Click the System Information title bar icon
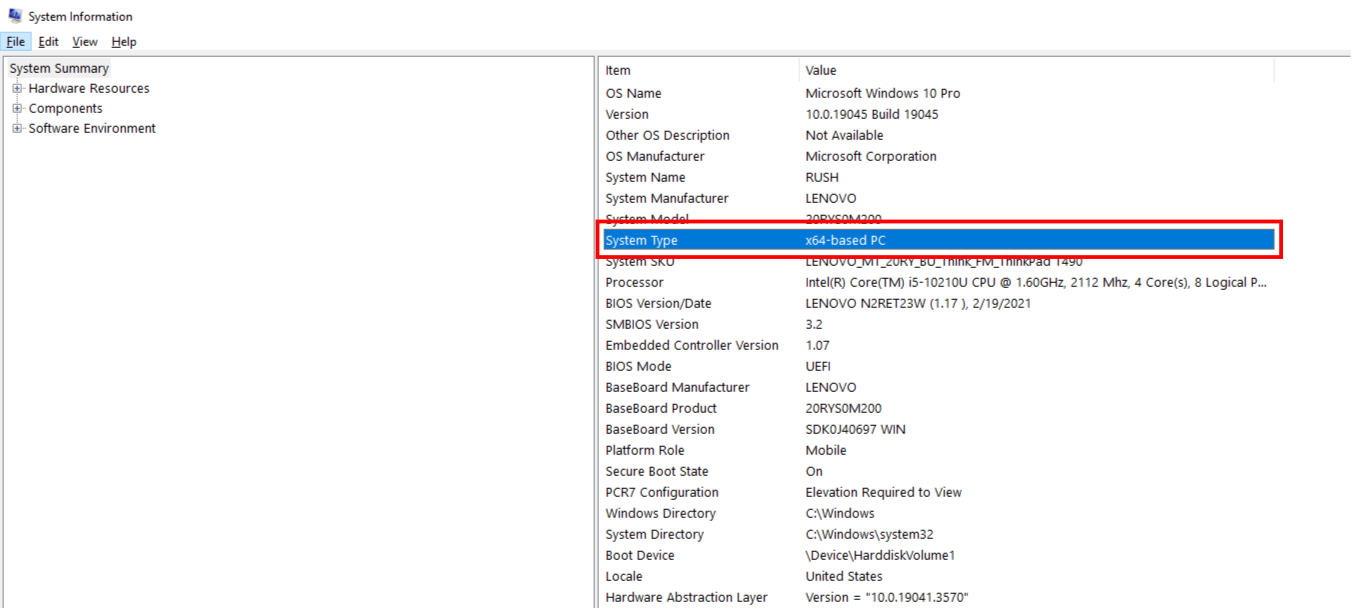Image resolution: width=1352 pixels, height=608 pixels. pyautogui.click(x=15, y=16)
